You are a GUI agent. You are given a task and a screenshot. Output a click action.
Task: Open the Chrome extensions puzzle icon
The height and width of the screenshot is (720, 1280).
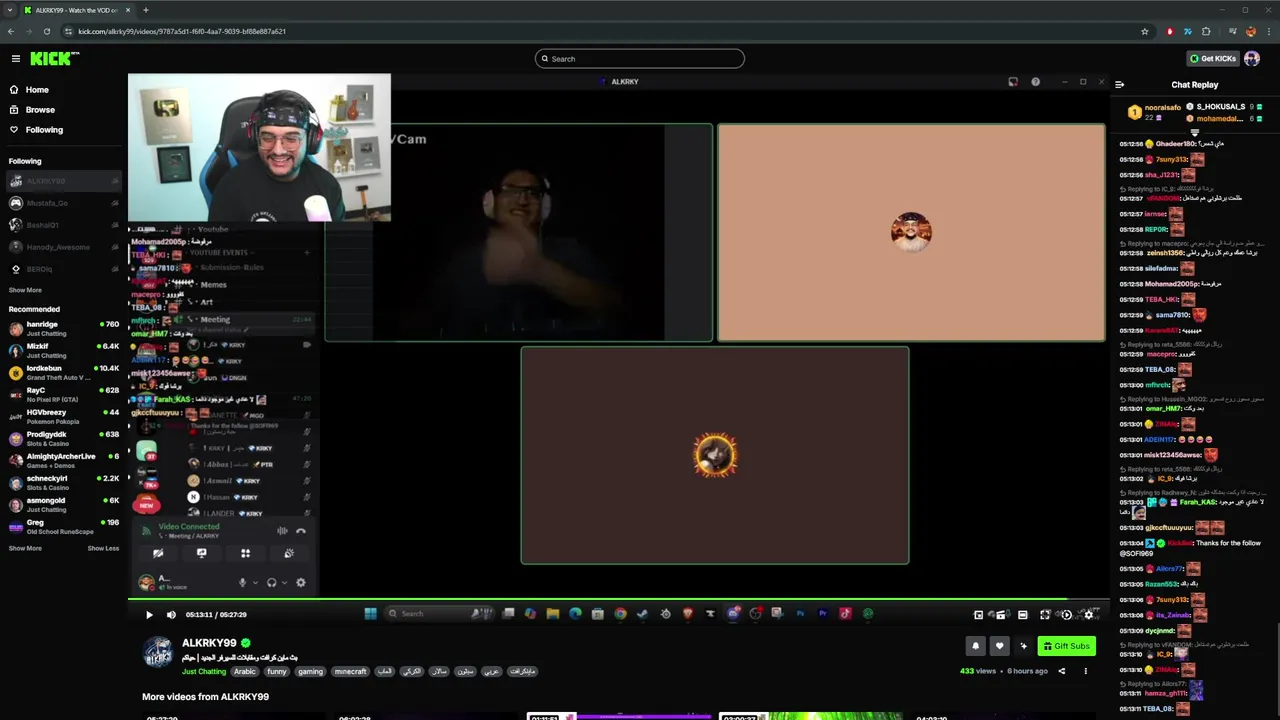(1206, 31)
